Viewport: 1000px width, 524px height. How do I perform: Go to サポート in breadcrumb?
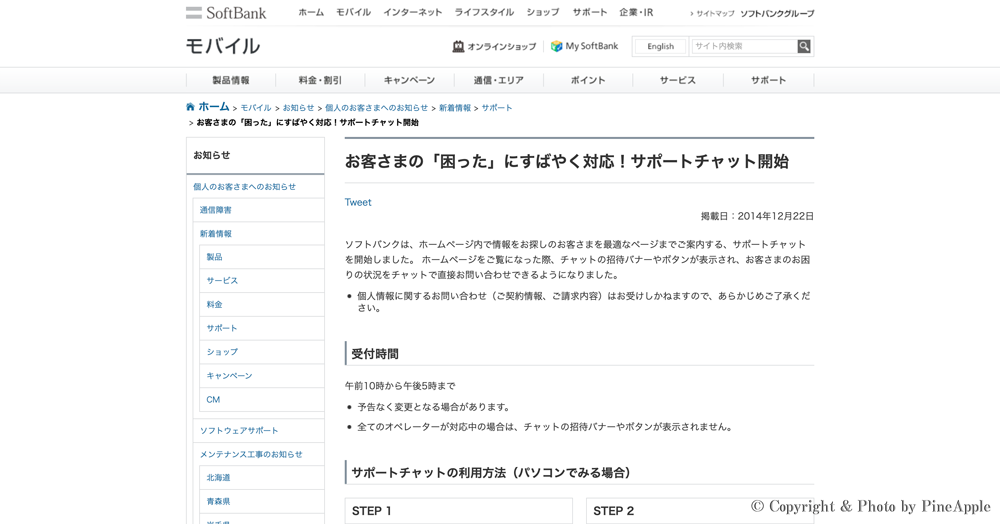point(497,108)
